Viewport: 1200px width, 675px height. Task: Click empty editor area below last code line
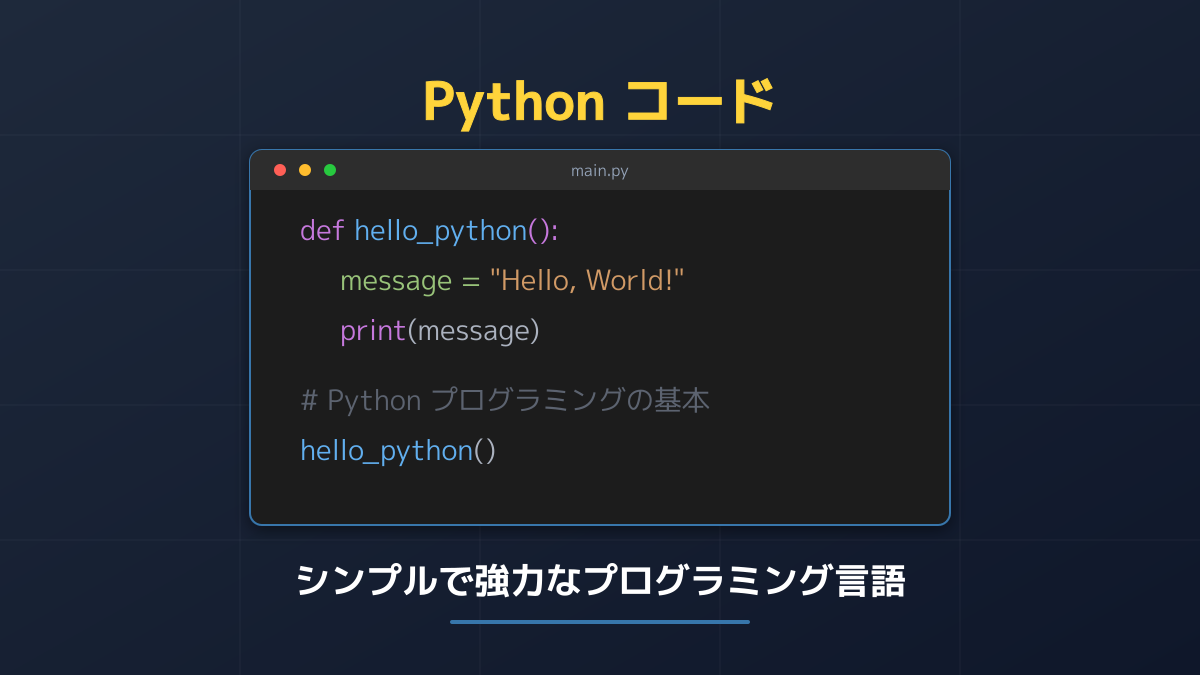[600, 495]
